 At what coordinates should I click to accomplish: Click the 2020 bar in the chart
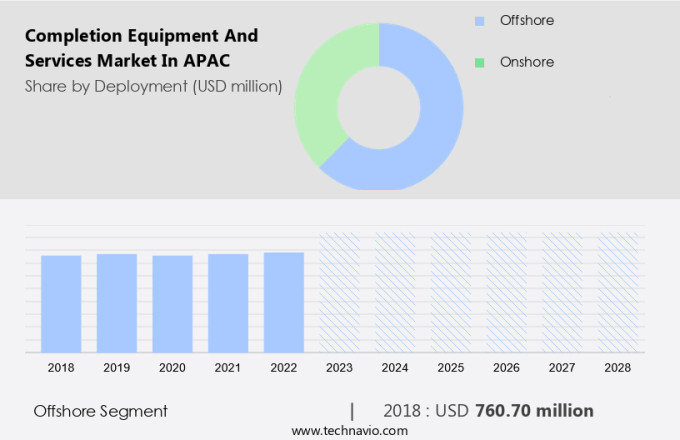pos(172,303)
